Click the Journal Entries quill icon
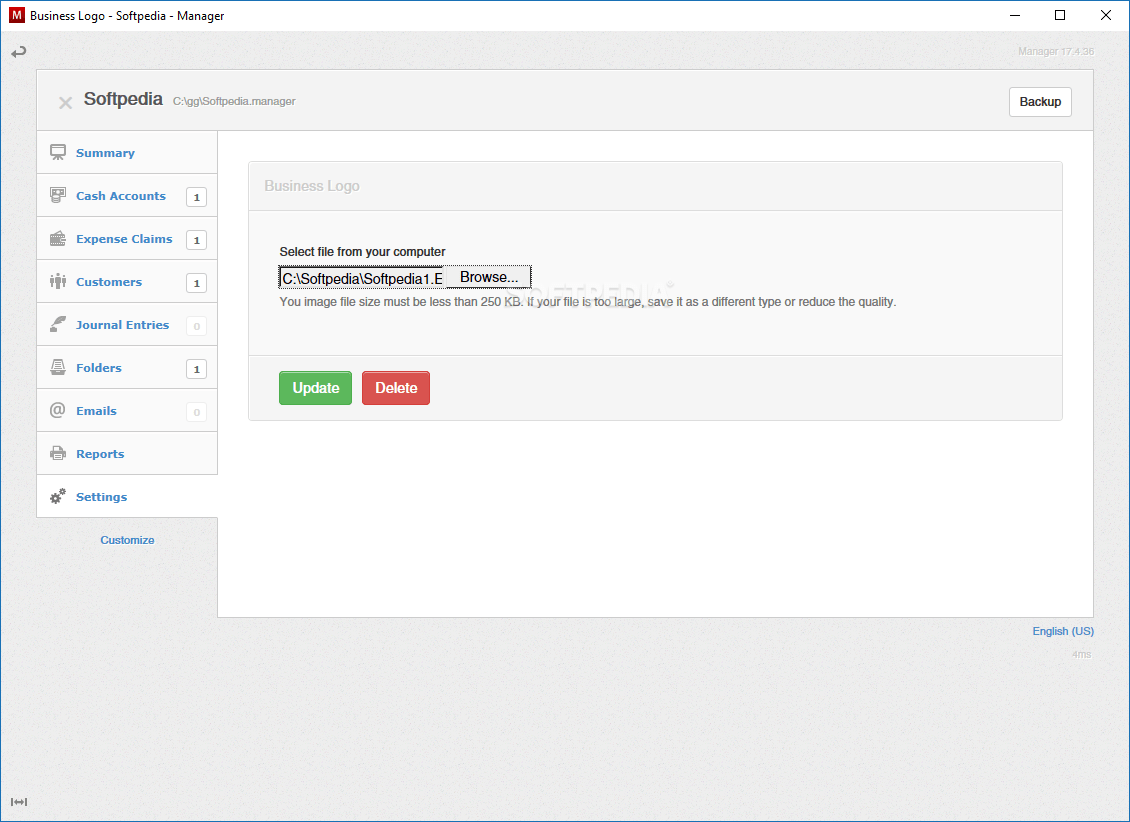 pos(58,324)
